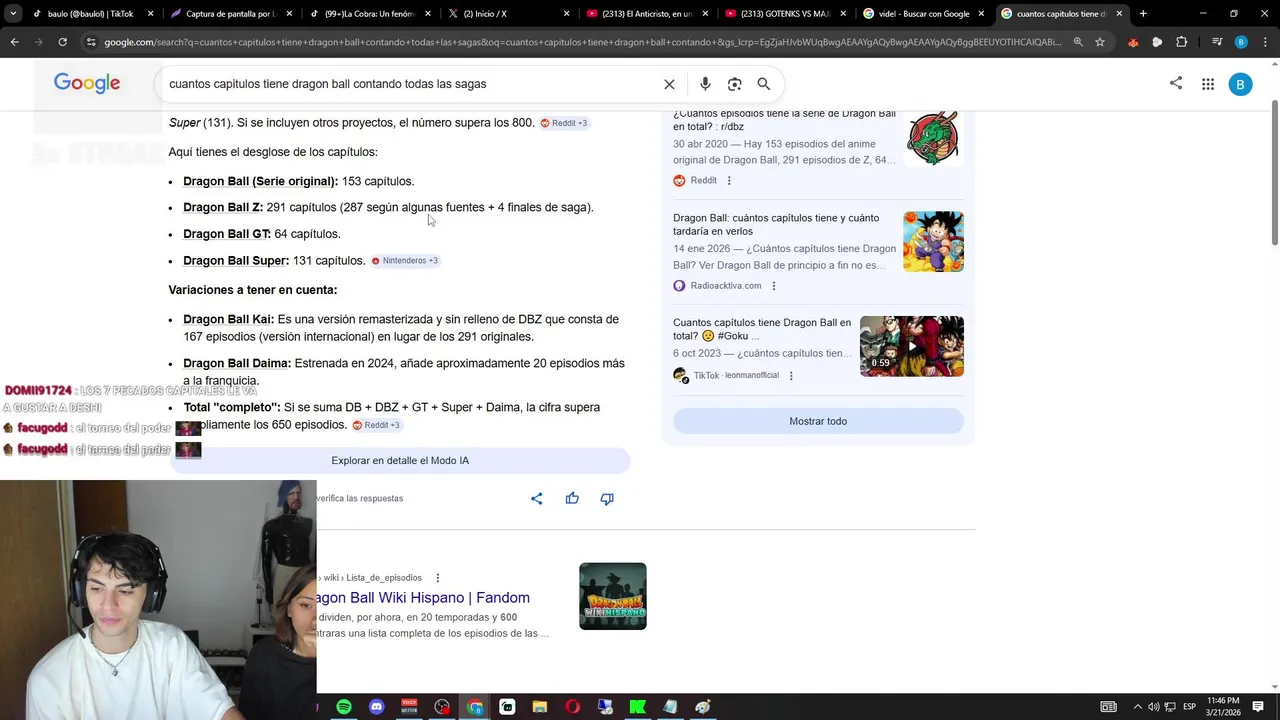This screenshot has height=720, width=1280.
Task: Open more options for the Reddit result
Action: click(729, 181)
